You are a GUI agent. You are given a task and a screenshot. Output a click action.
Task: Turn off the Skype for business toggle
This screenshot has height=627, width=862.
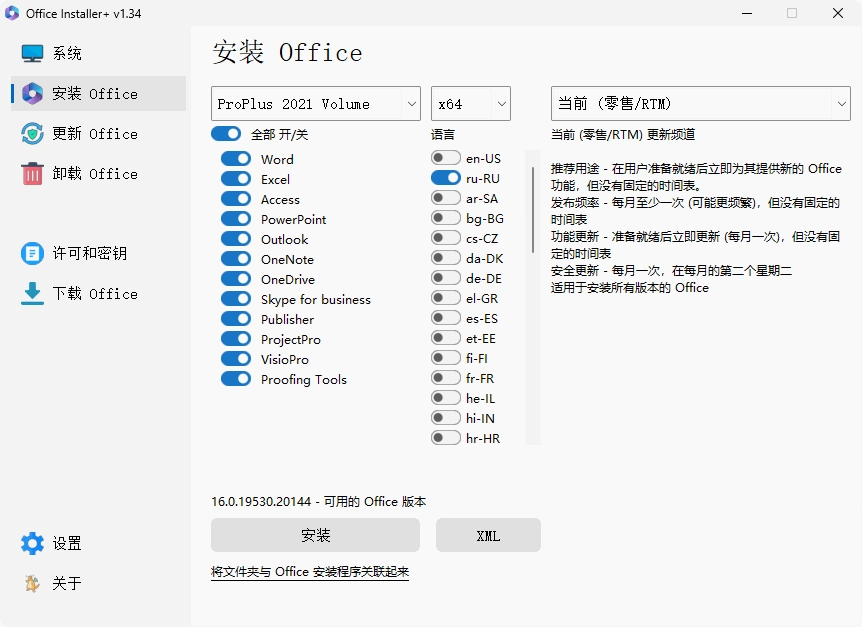click(x=235, y=299)
